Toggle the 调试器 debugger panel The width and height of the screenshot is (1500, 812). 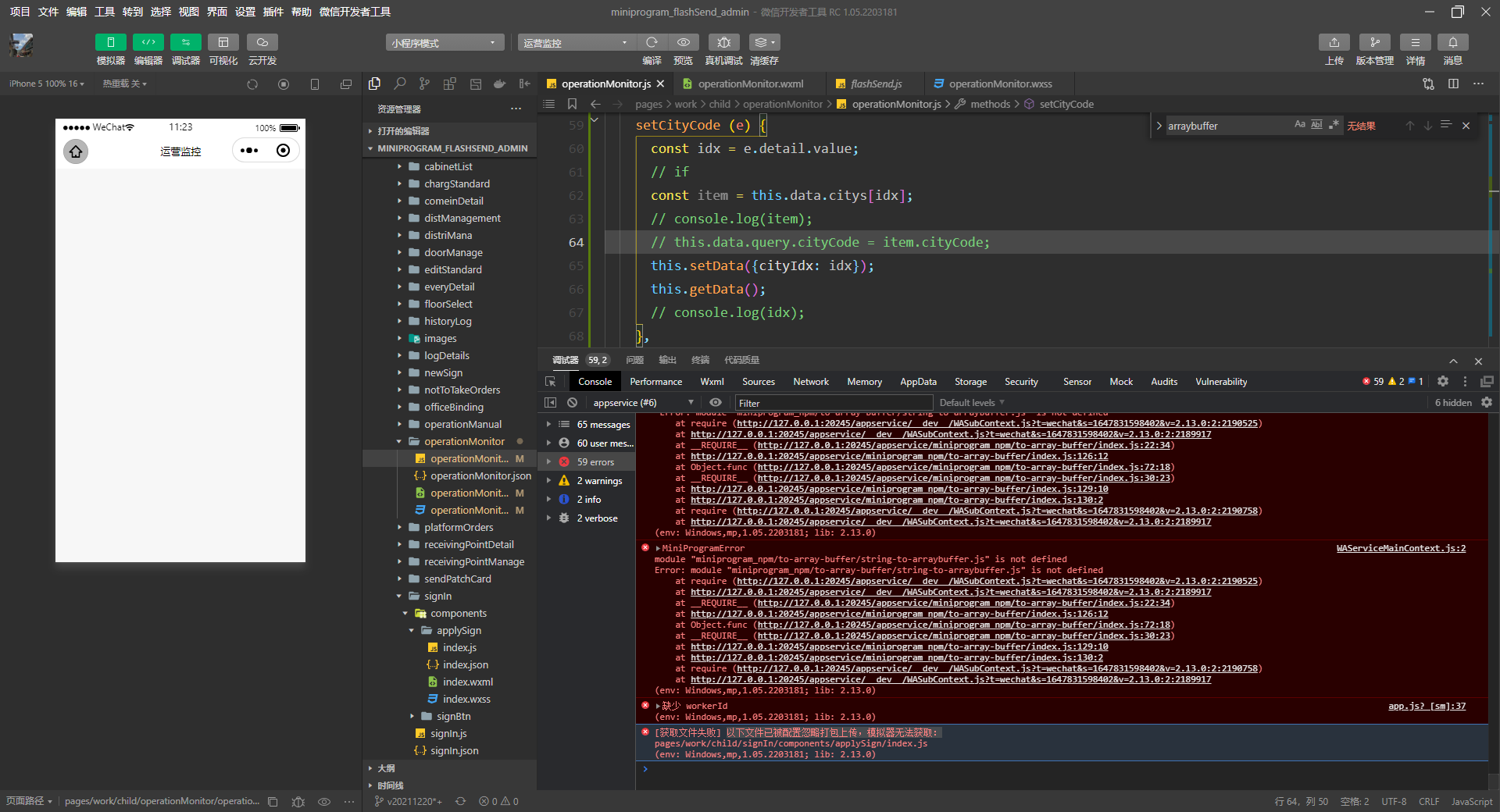coord(186,42)
